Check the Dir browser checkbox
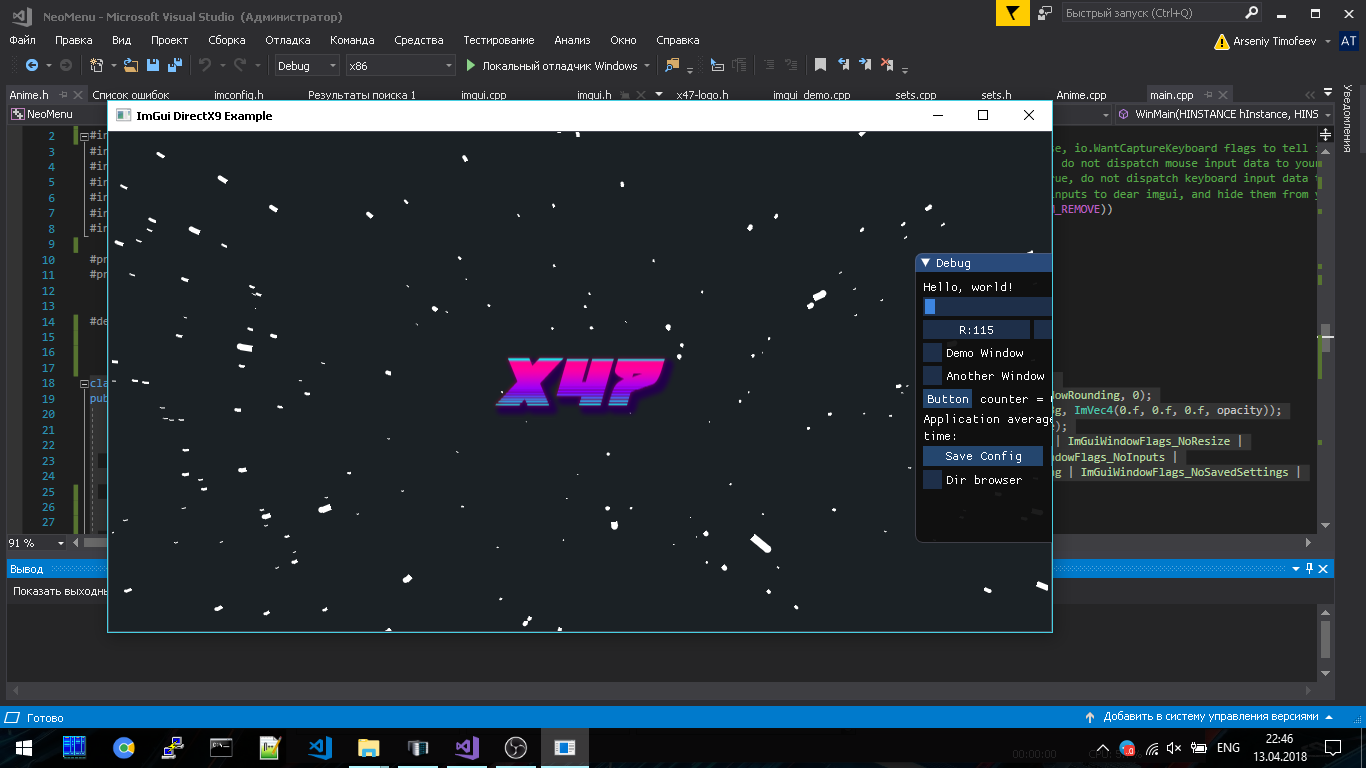The height and width of the screenshot is (768, 1366). point(932,480)
